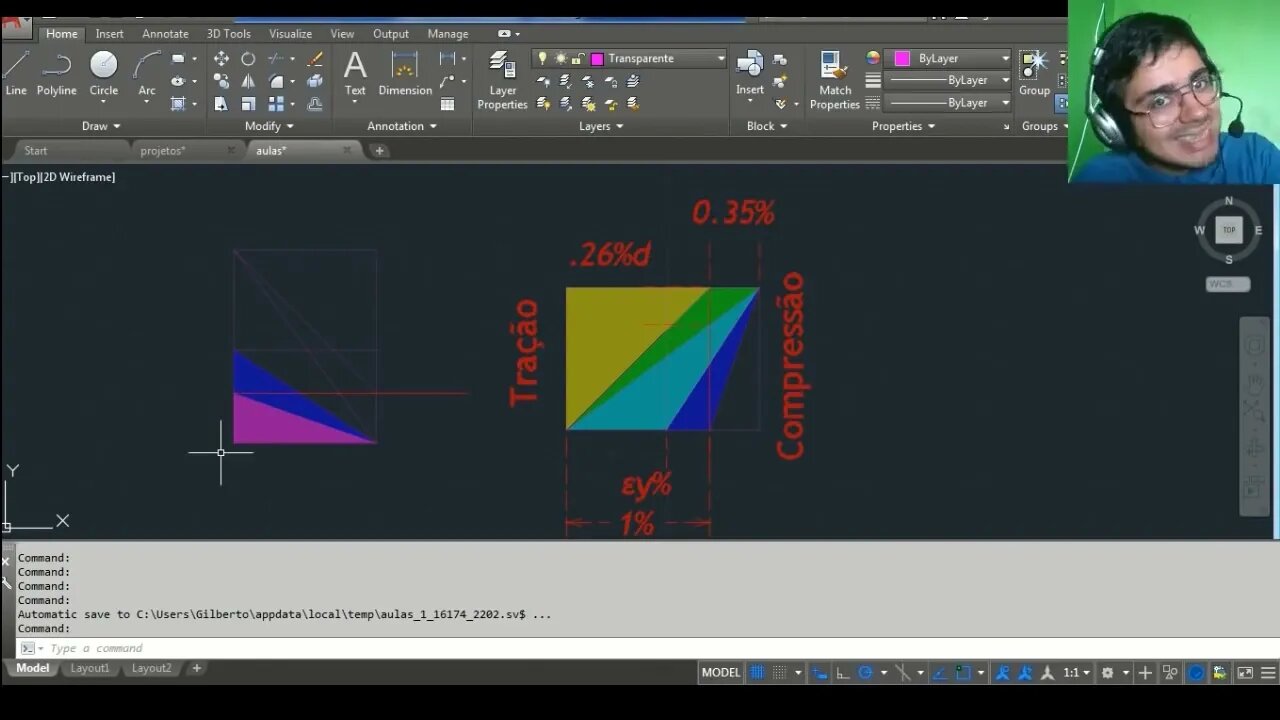The image size is (1280, 720).
Task: Click the magenta layer color swatch
Action: click(597, 59)
